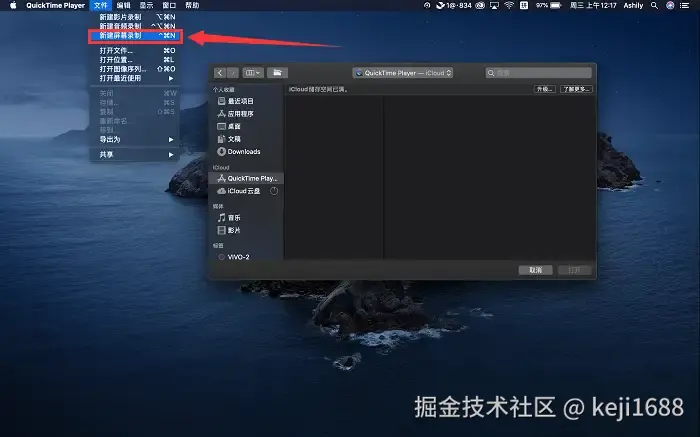
Task: Select 音乐 in the sidebar
Action: point(246,218)
